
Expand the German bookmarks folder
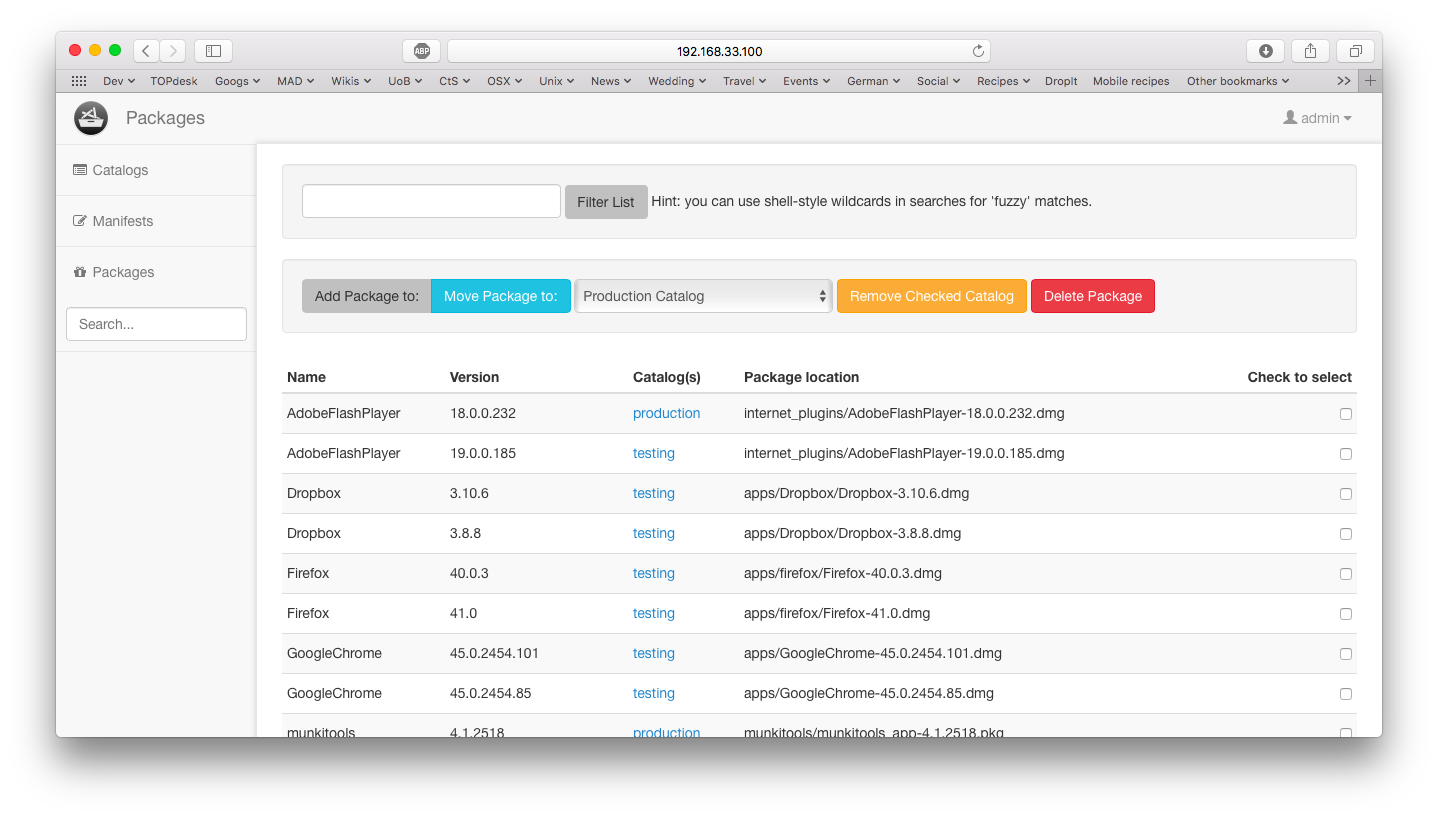pos(873,81)
